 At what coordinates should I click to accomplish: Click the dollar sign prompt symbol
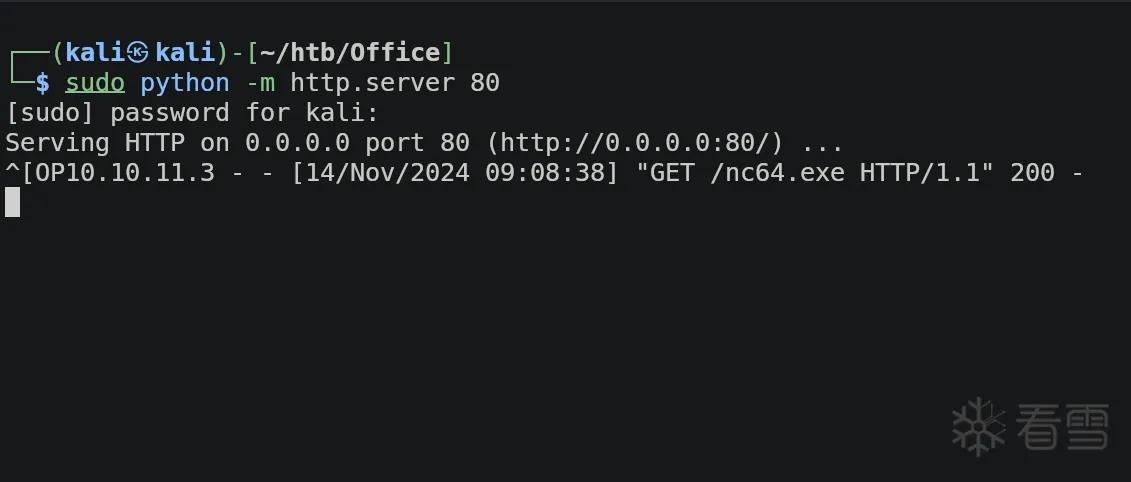pyautogui.click(x=43, y=84)
